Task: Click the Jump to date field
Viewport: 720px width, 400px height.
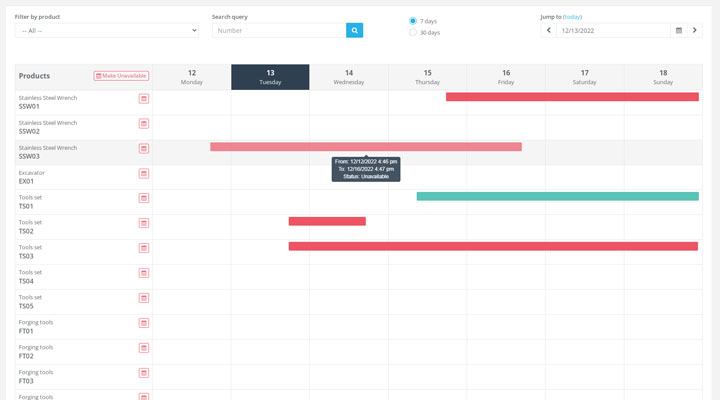Action: coord(613,30)
